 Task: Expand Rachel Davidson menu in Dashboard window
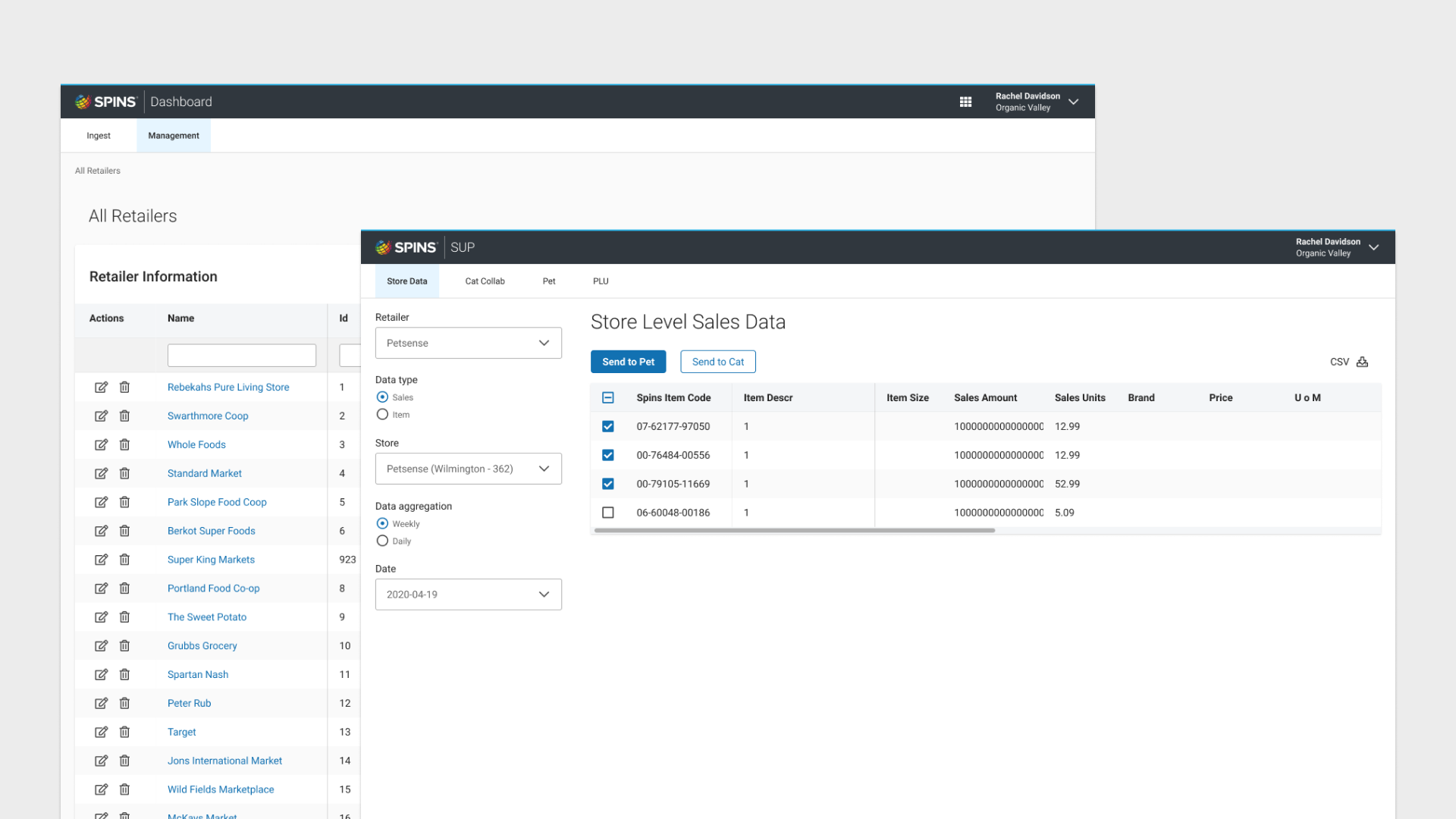click(x=1073, y=102)
